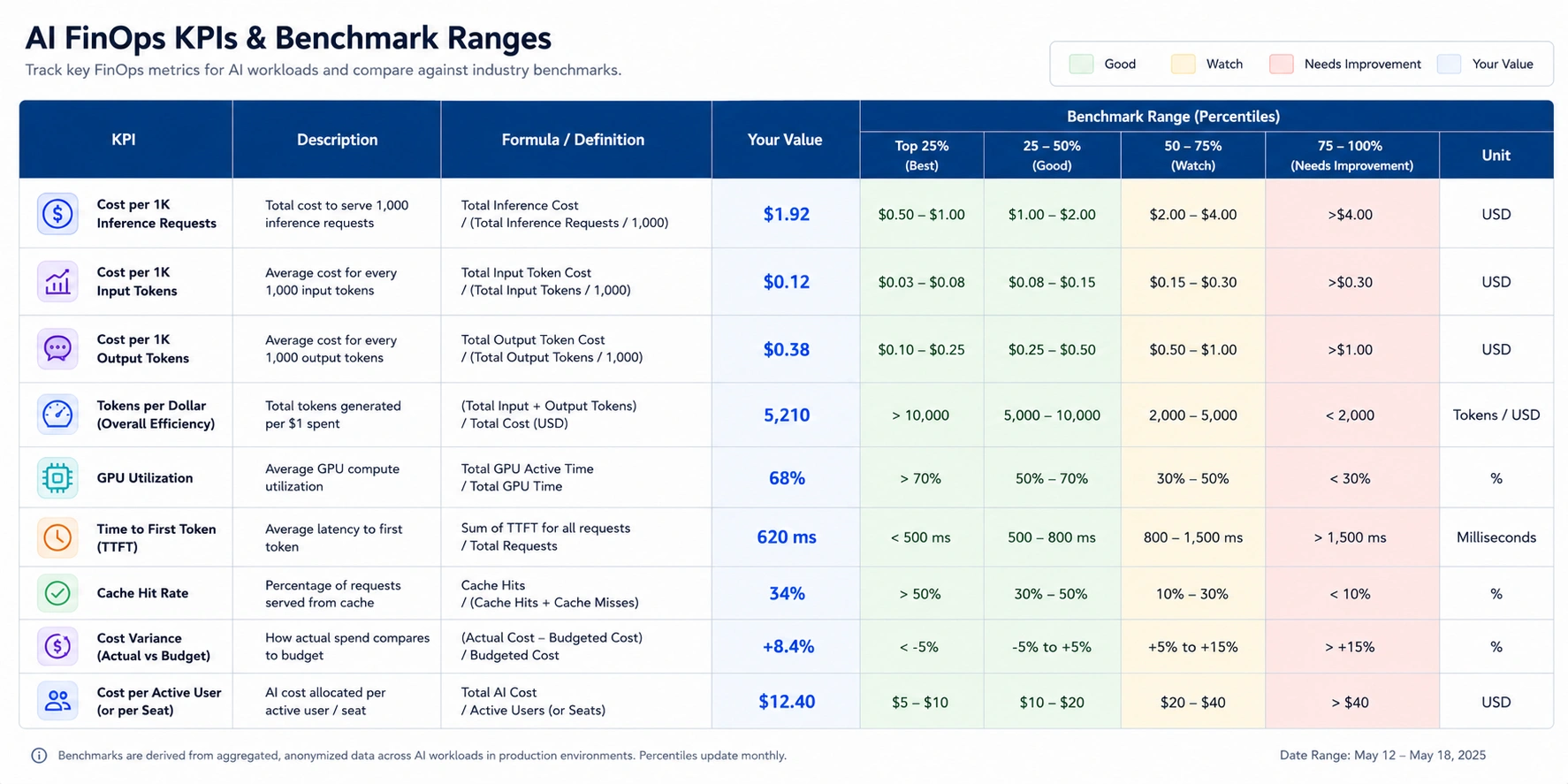The width and height of the screenshot is (1568, 784).
Task: Click the 'Milliseconds' unit cell
Action: tap(1496, 537)
